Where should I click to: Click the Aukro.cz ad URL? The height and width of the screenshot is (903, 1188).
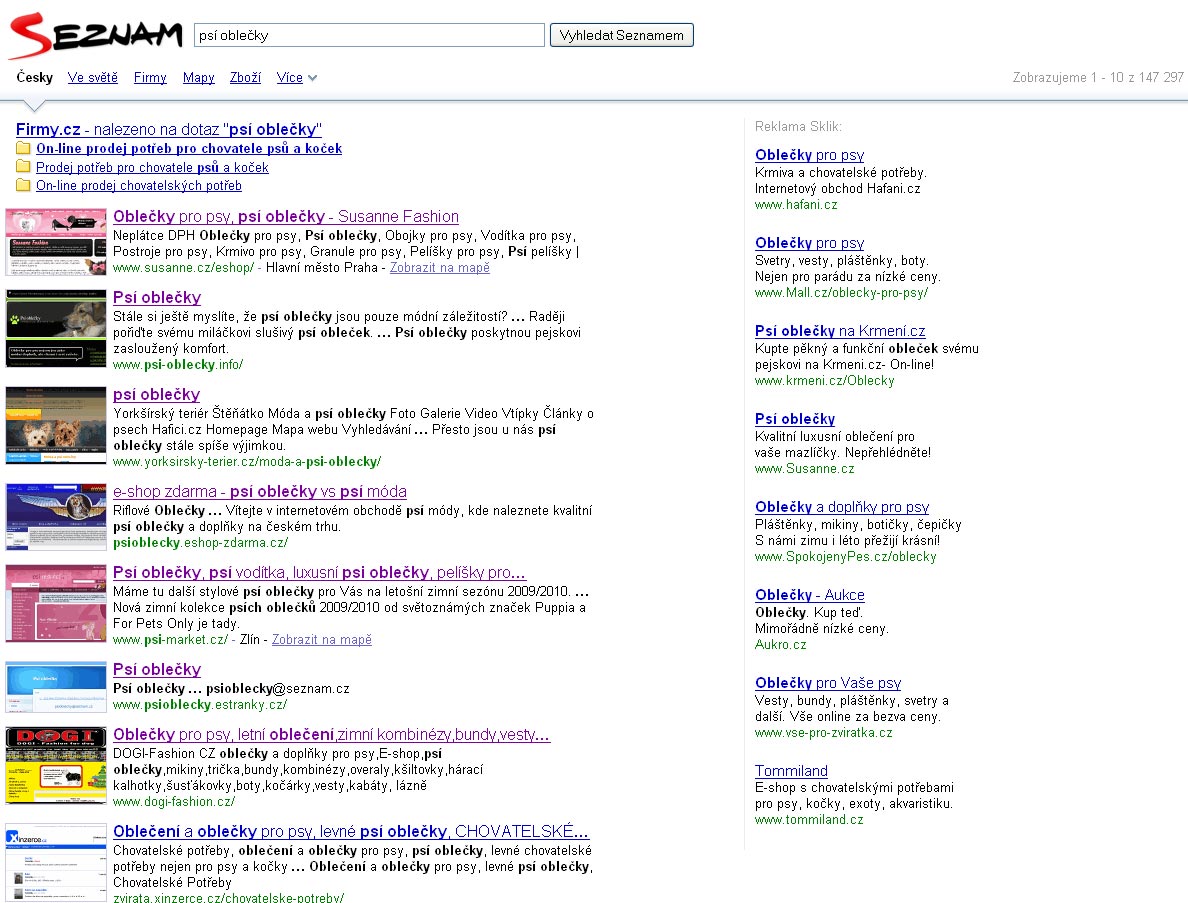[780, 645]
